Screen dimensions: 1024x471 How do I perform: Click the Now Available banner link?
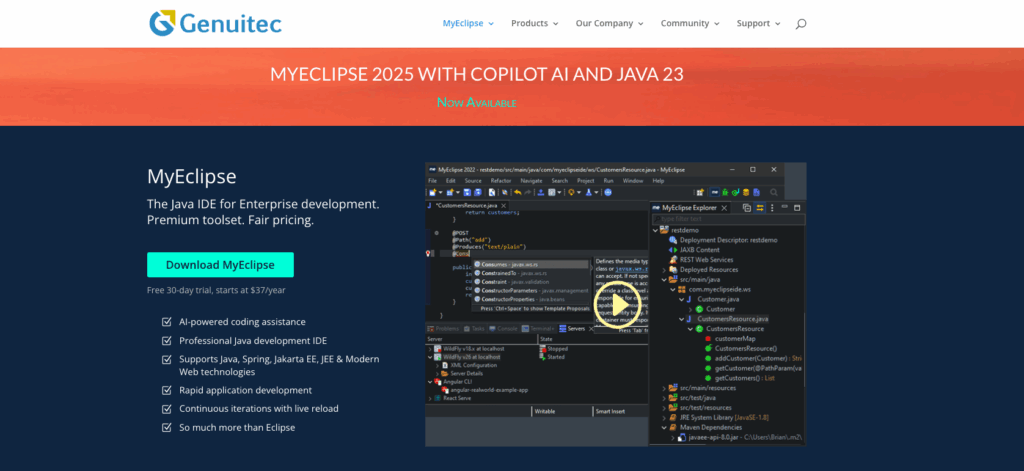pos(477,102)
